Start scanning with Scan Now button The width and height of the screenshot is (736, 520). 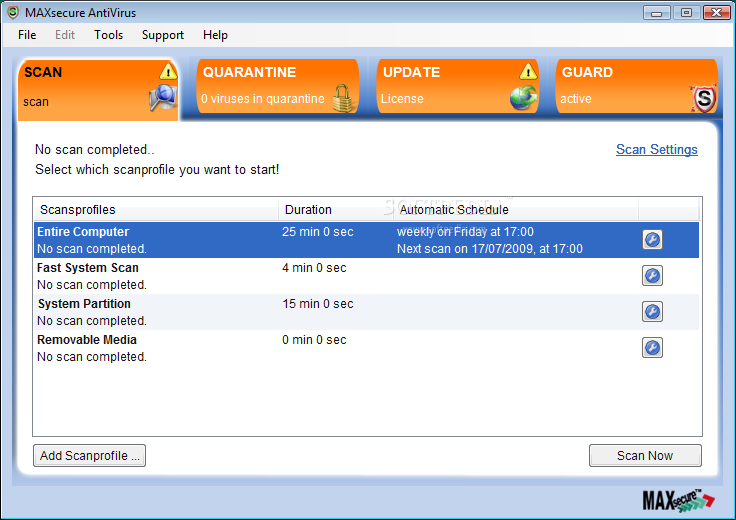click(645, 456)
